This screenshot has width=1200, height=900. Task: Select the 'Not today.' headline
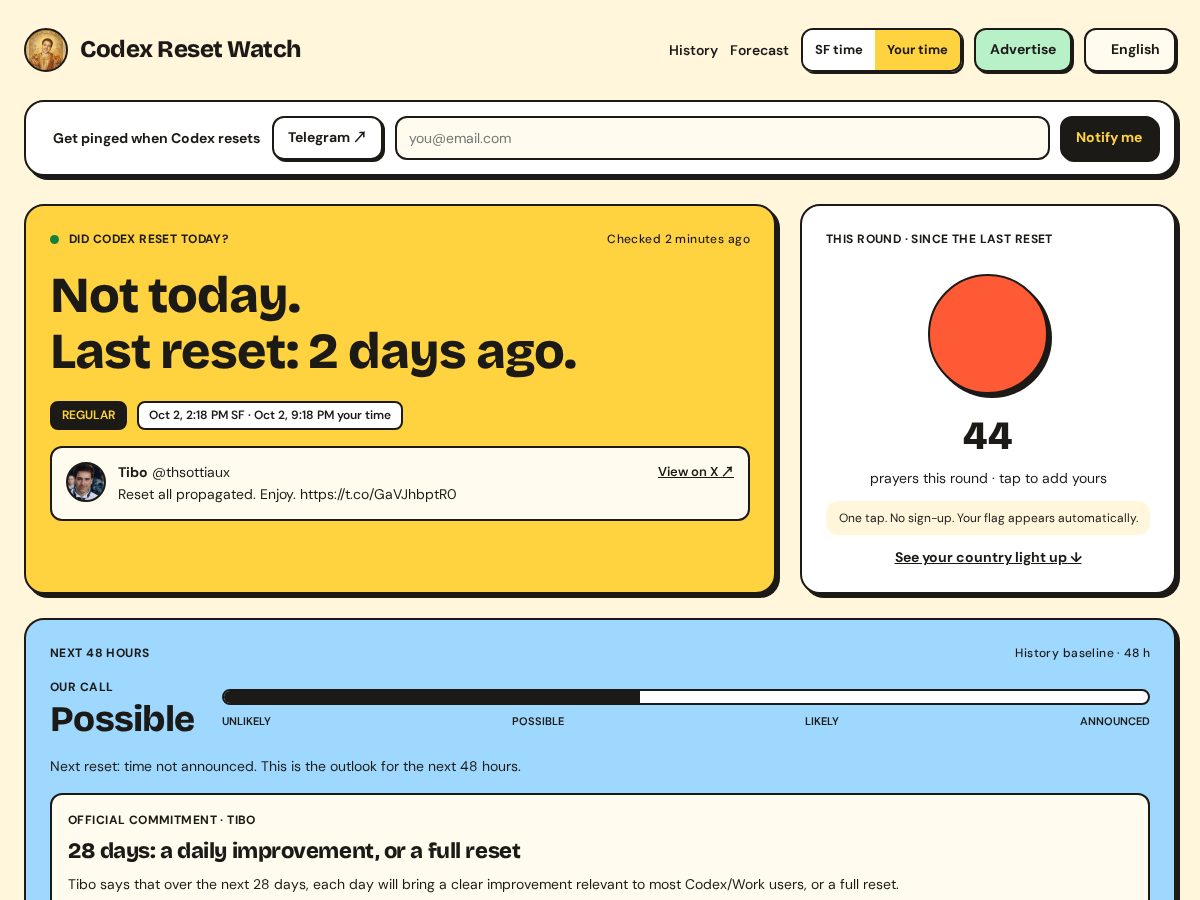pos(175,295)
